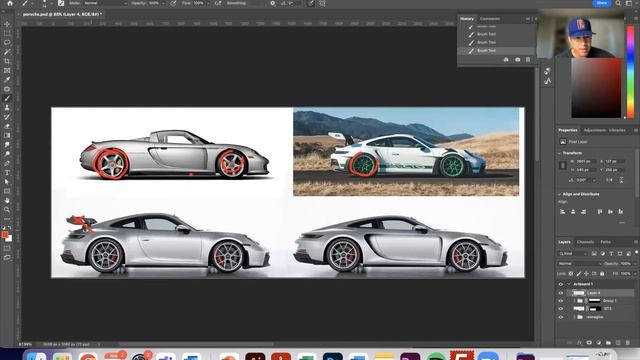This screenshot has width=640, height=360.
Task: Select the Dodge tool
Action: 7,154
